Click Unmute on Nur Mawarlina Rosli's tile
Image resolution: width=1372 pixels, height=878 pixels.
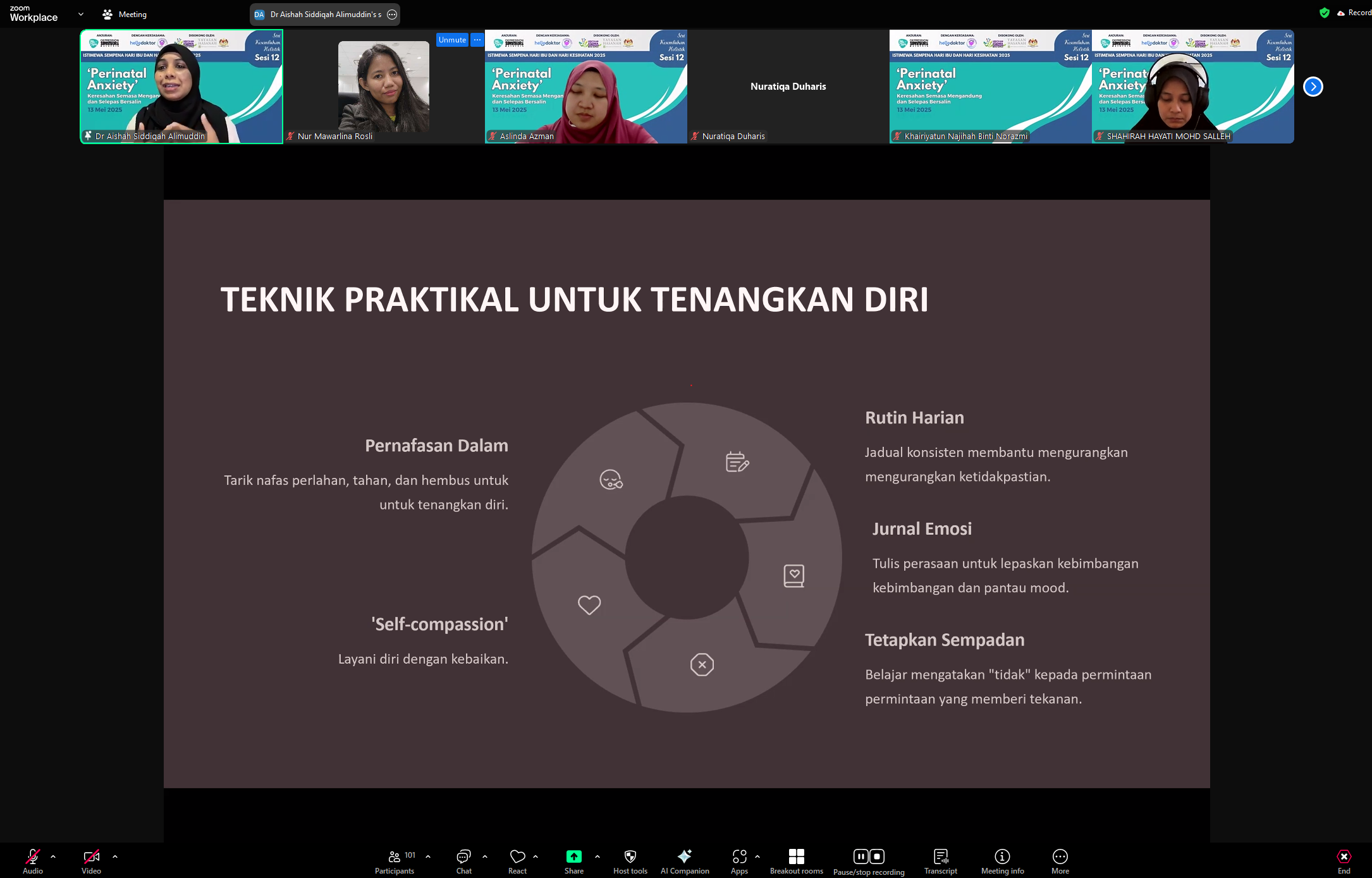coord(452,40)
